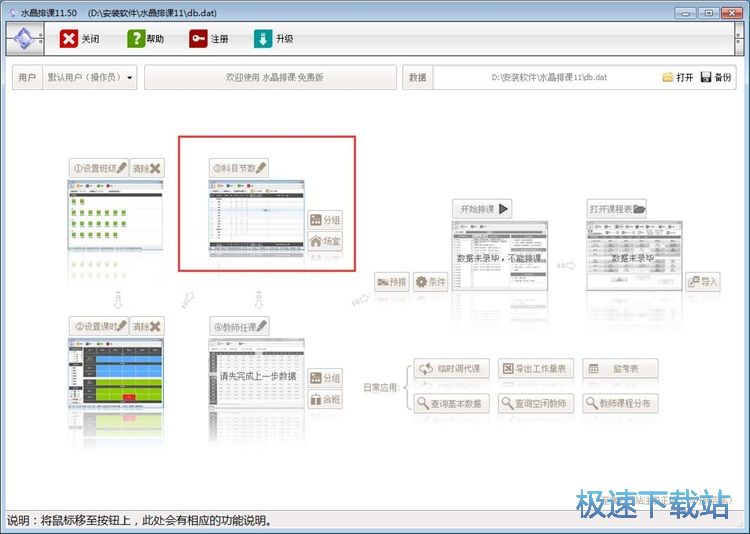Screen dimensions: 750x534
Task: Start scheduling with 开始排课 play button
Action: pyautogui.click(x=482, y=209)
